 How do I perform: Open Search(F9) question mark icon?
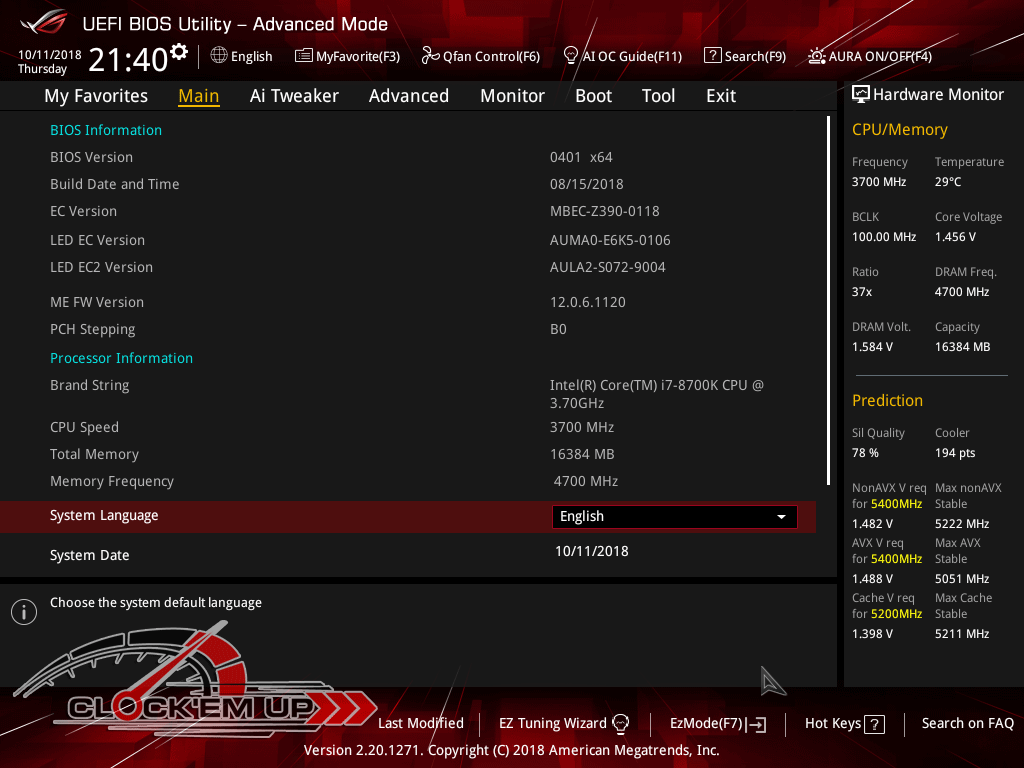pyautogui.click(x=712, y=56)
